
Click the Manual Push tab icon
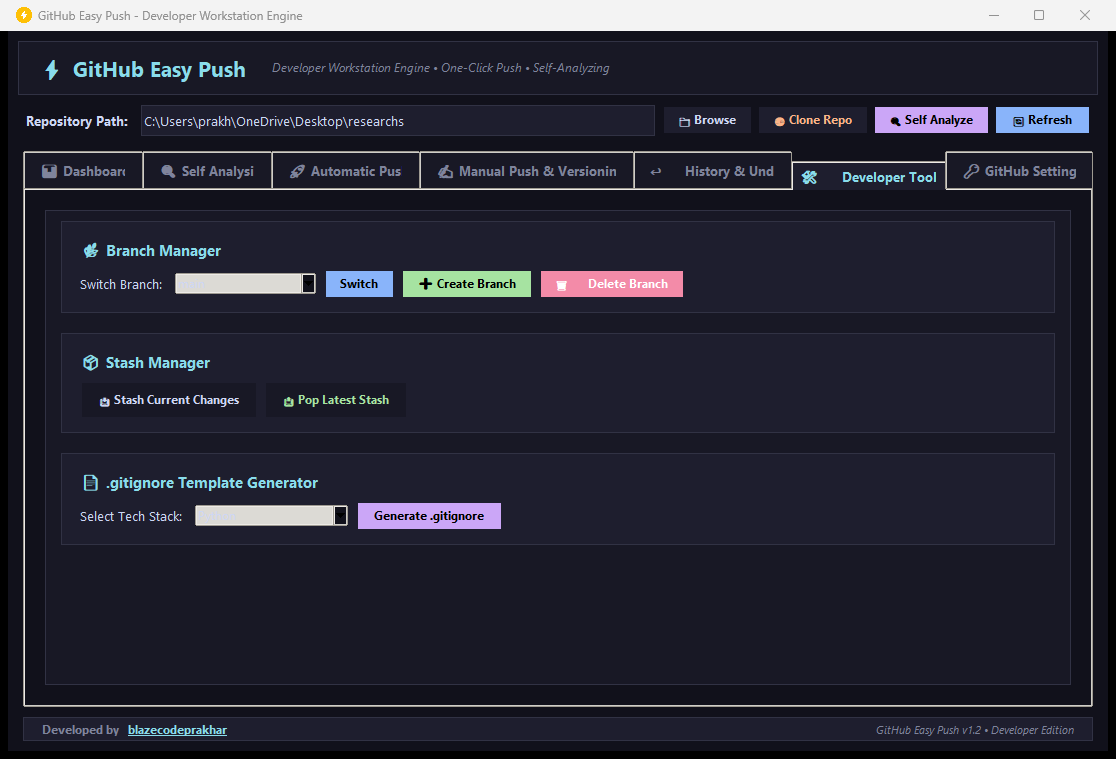pyautogui.click(x=446, y=172)
